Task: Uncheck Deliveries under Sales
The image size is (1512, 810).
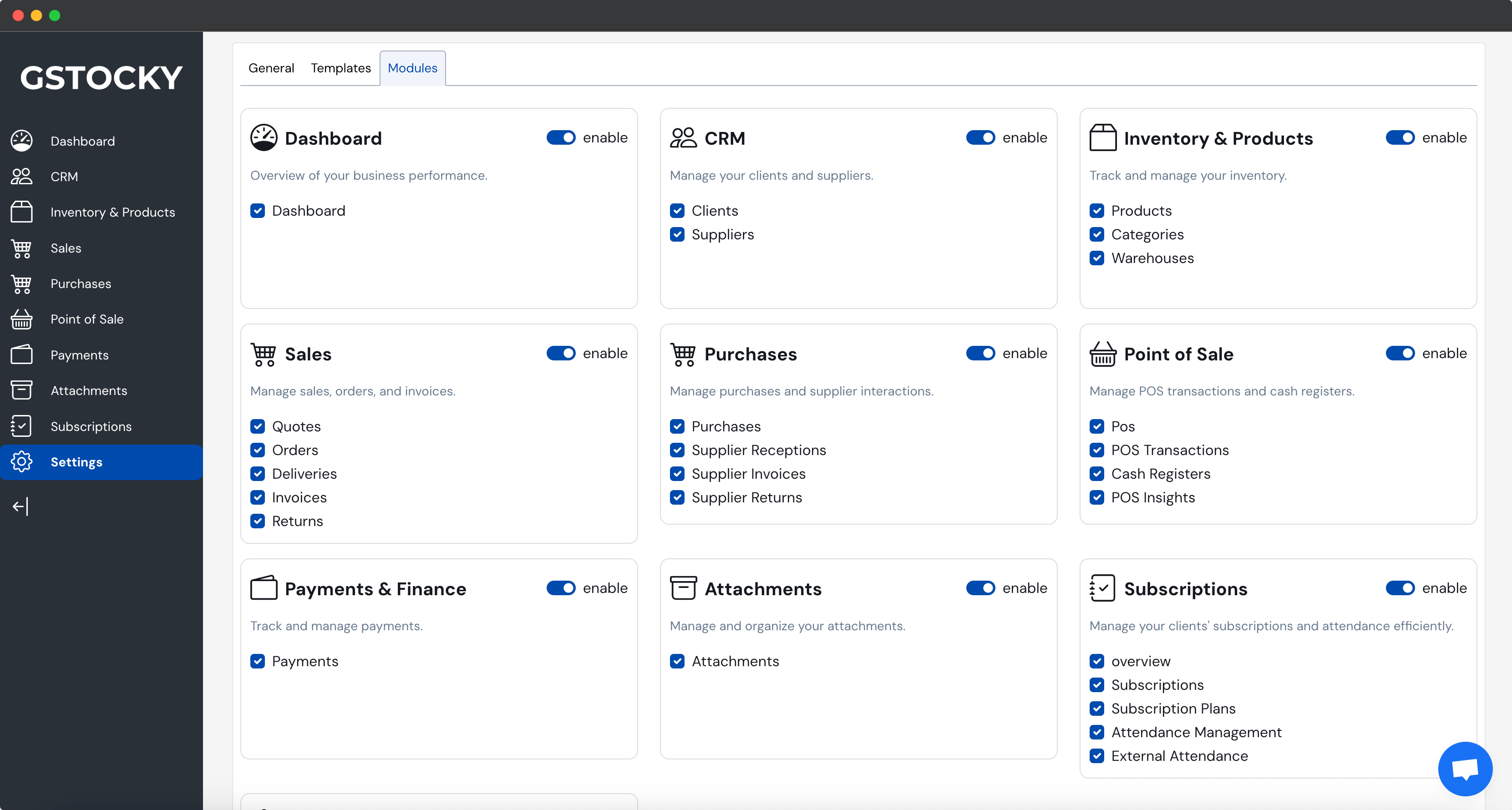Action: [x=258, y=474]
